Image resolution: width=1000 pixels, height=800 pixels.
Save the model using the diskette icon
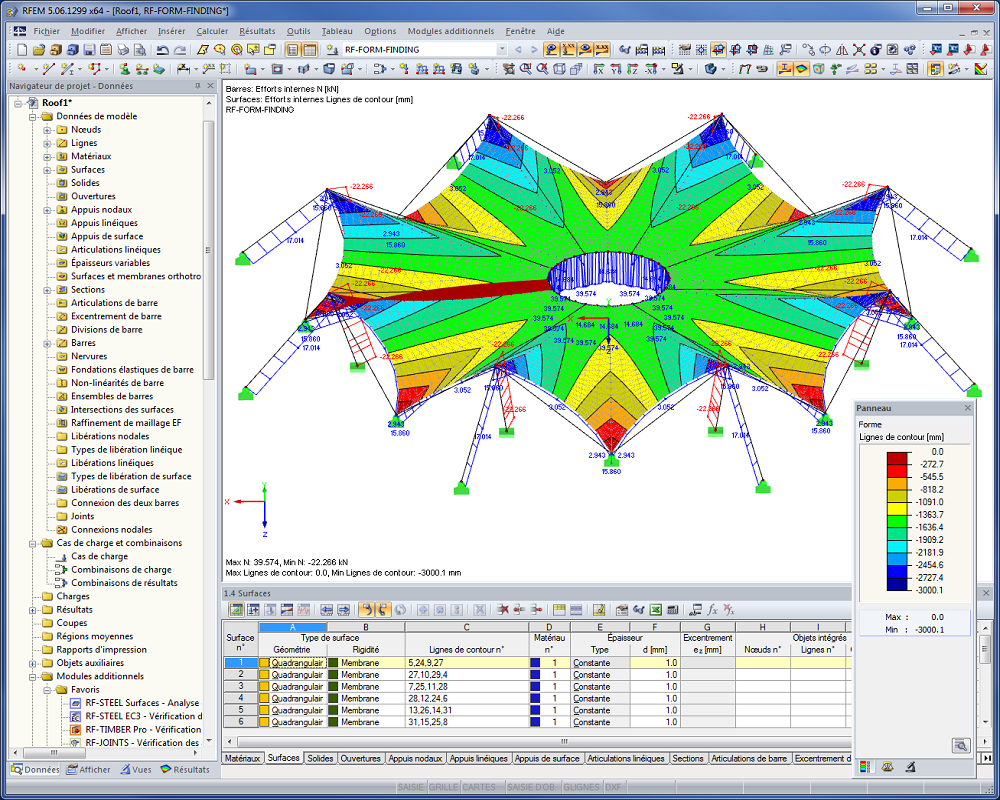(x=88, y=50)
